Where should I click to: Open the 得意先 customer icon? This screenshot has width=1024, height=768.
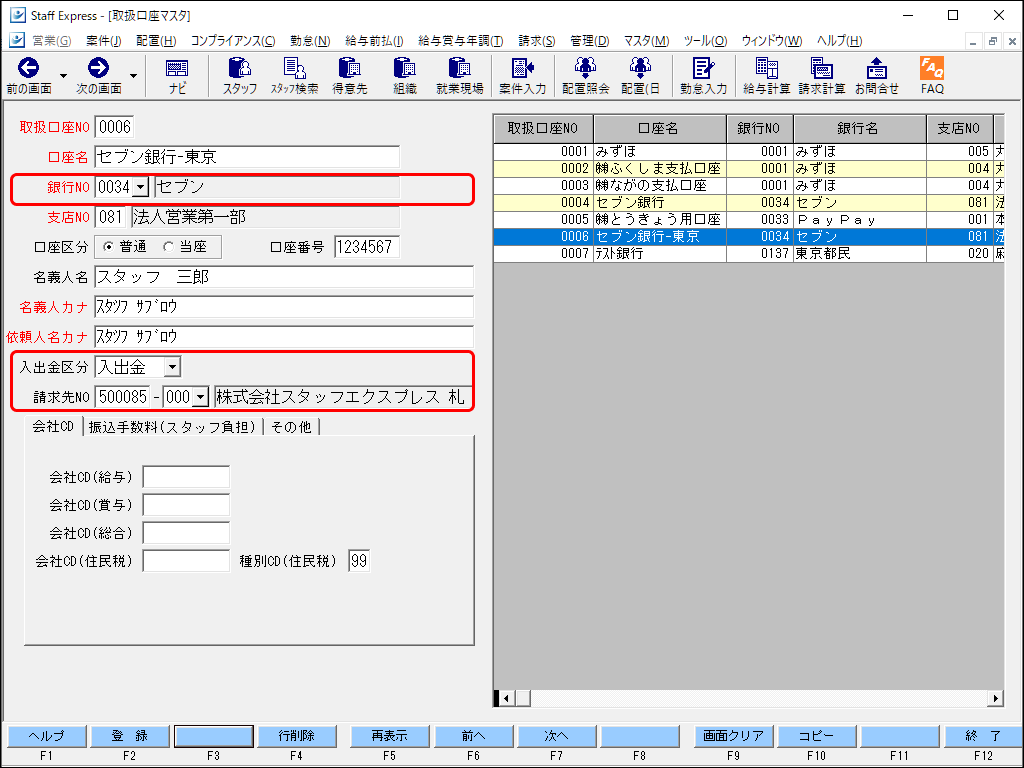coord(349,75)
